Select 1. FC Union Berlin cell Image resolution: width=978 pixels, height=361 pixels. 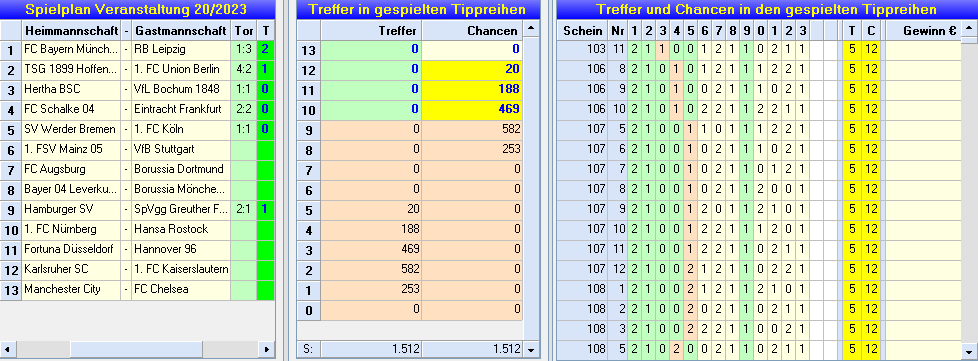[181, 69]
